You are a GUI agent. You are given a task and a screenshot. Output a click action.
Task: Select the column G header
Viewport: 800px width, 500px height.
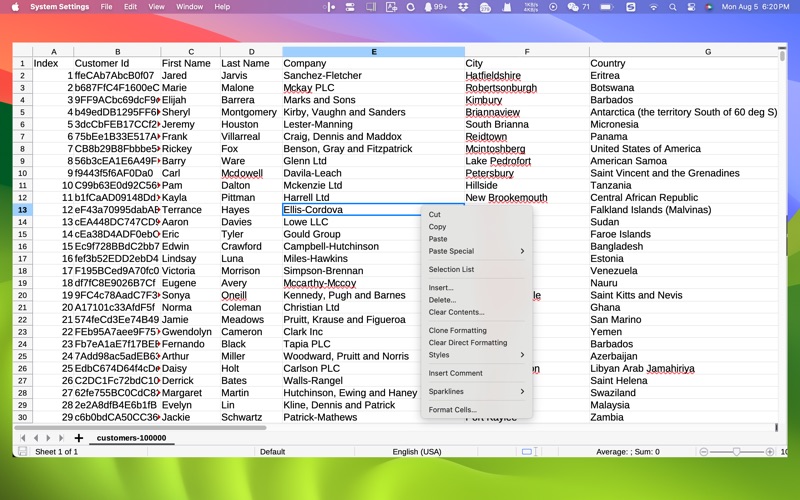coord(707,51)
